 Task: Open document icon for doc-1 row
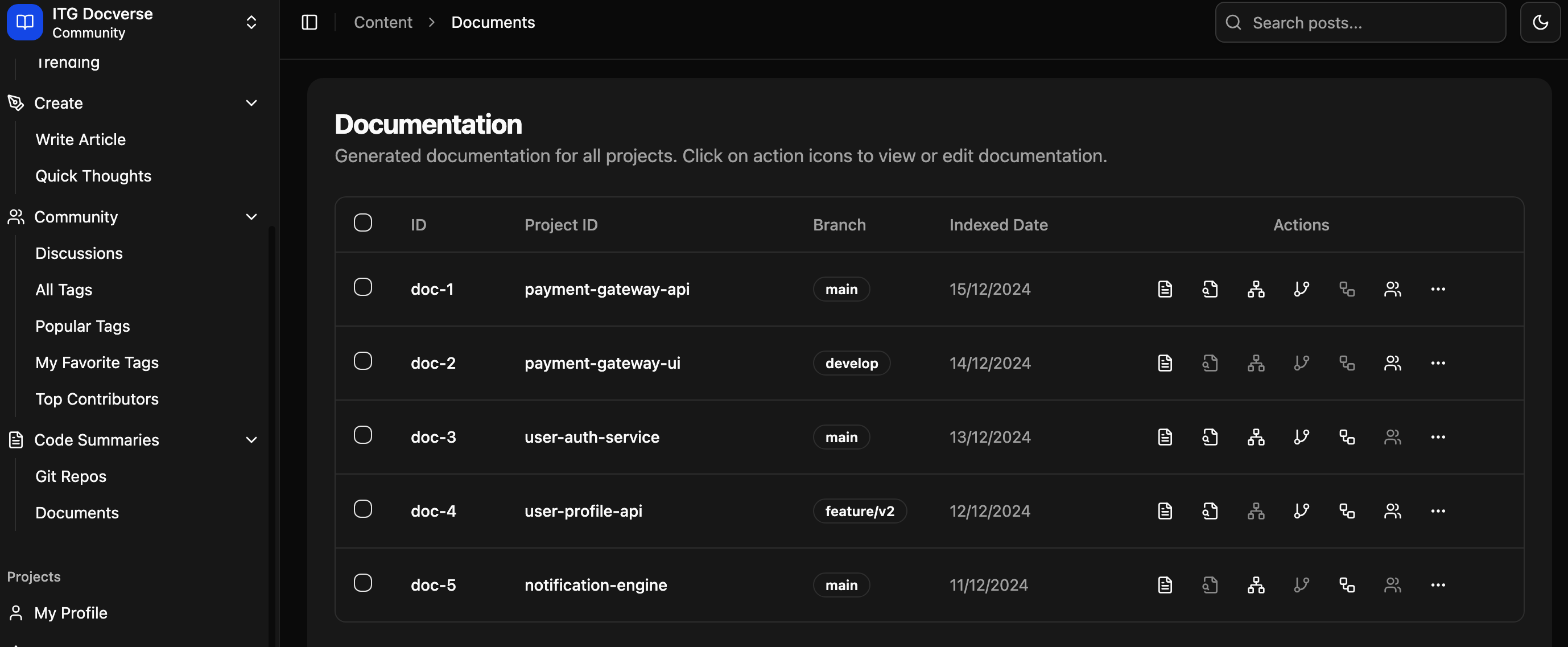(1165, 289)
